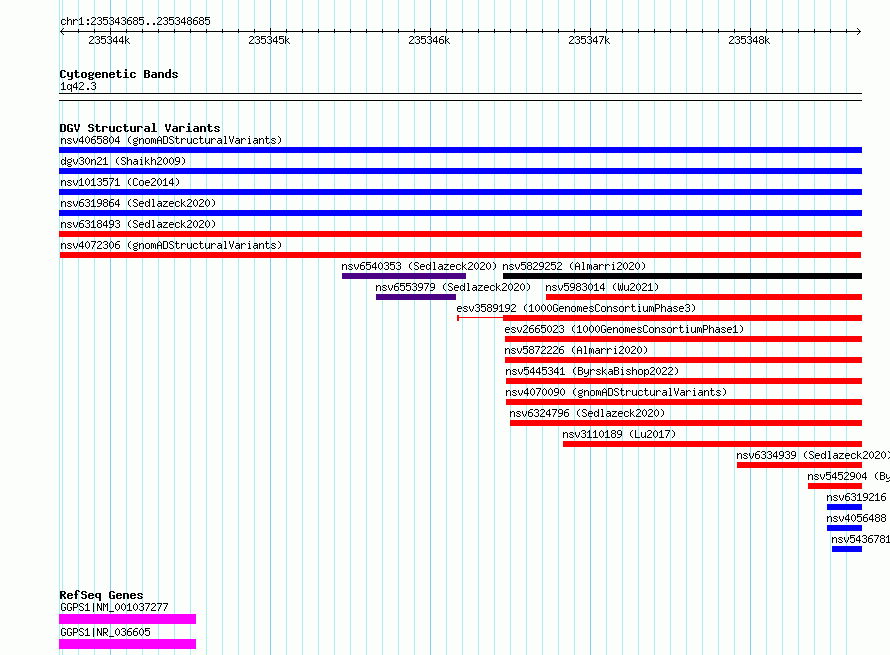Click the nsv6553979 (Sedlazeck2020) label
The height and width of the screenshot is (655, 890).
[453, 287]
